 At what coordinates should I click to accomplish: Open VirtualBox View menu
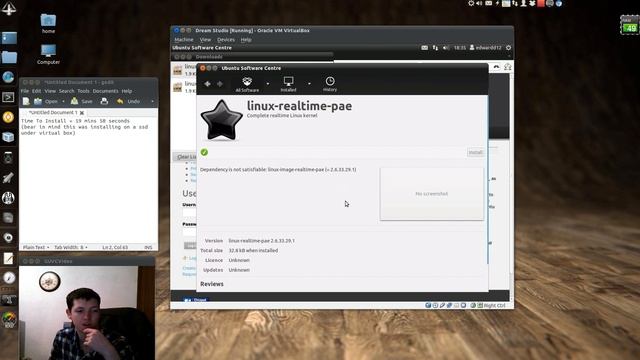pos(205,40)
